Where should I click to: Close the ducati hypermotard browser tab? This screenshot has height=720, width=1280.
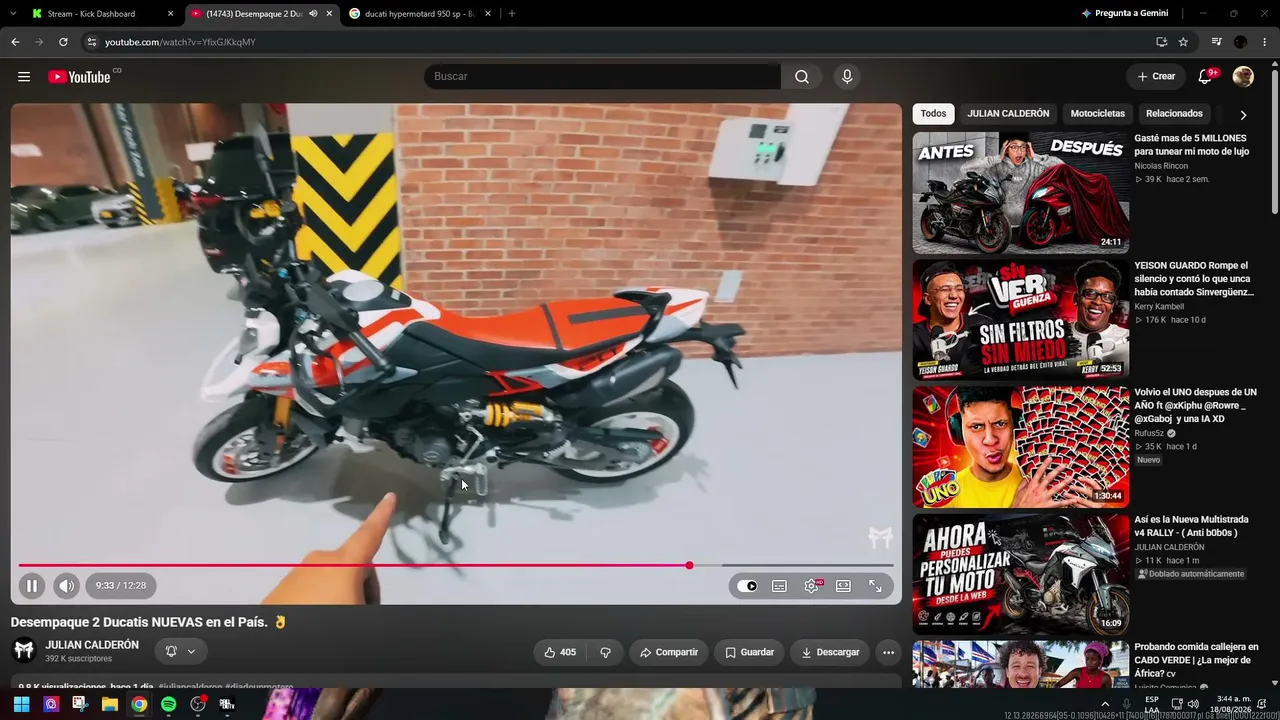click(x=487, y=14)
